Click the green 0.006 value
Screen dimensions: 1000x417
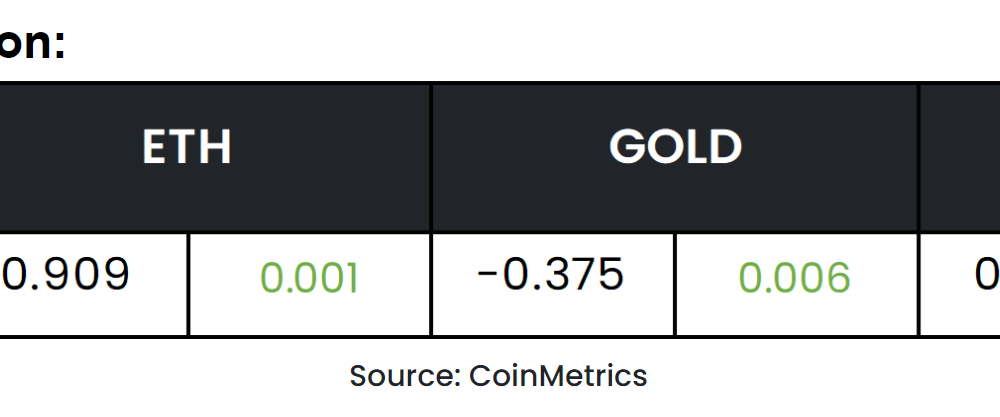coord(794,278)
